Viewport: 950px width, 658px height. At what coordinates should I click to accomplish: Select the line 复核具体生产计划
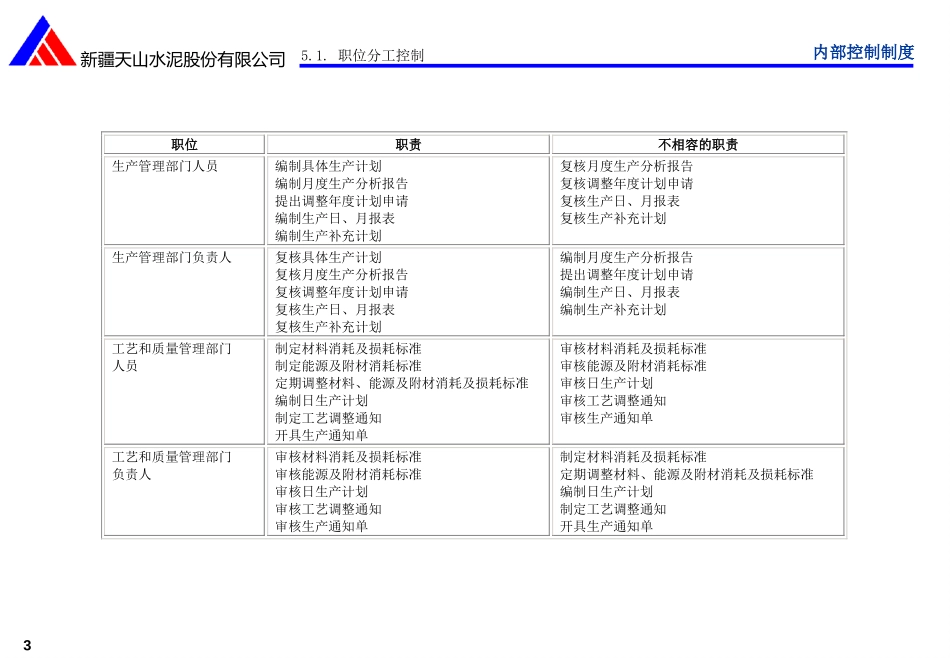[x=328, y=258]
